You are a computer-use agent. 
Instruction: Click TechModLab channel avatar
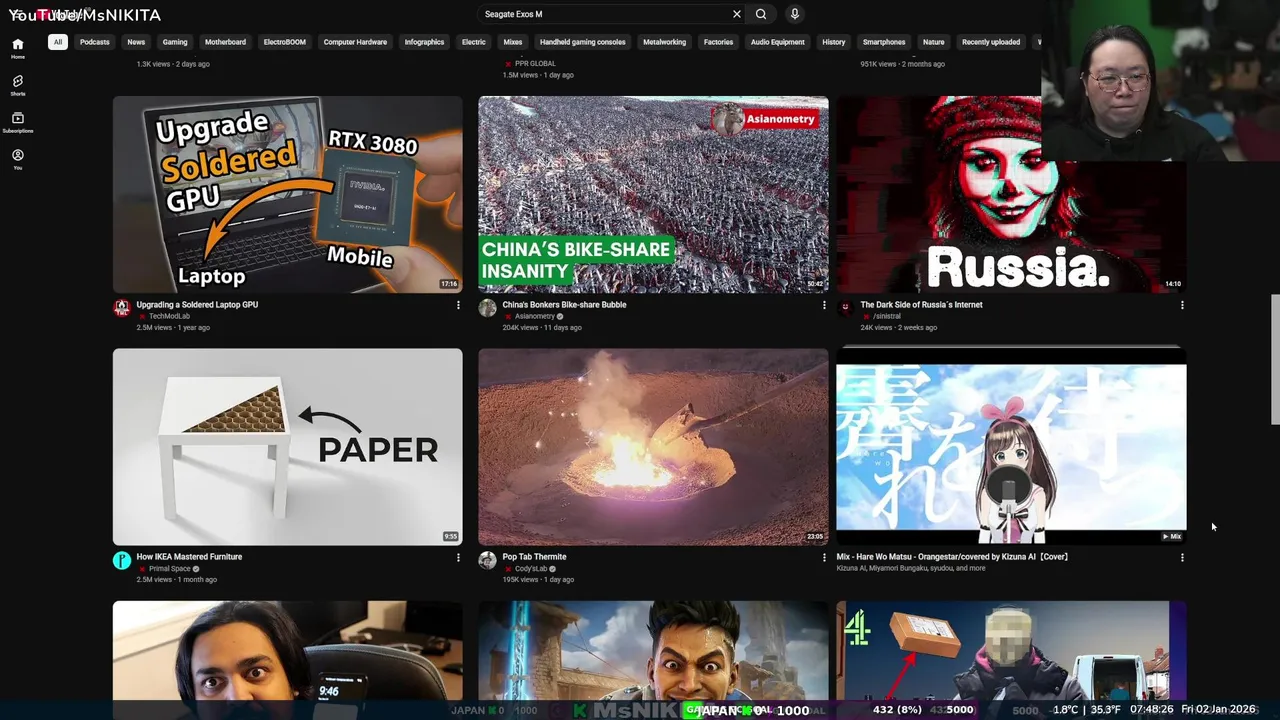tap(122, 308)
